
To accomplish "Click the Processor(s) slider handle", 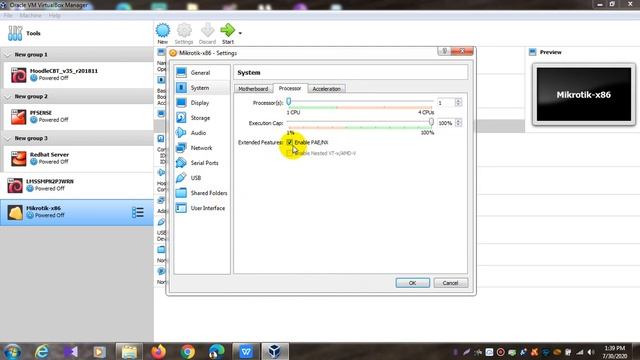I will (x=289, y=101).
